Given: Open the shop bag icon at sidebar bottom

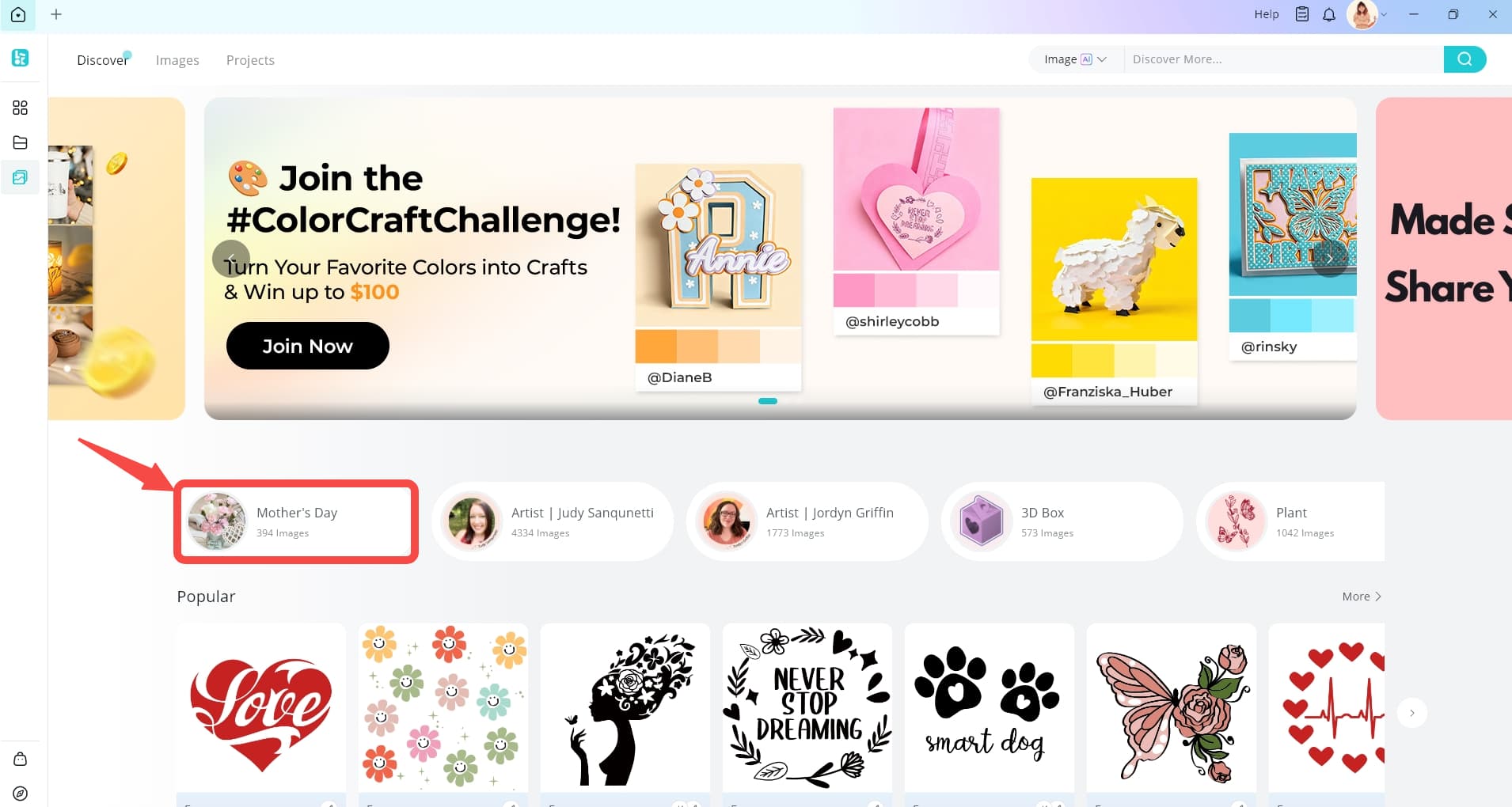Looking at the screenshot, I should pyautogui.click(x=21, y=759).
